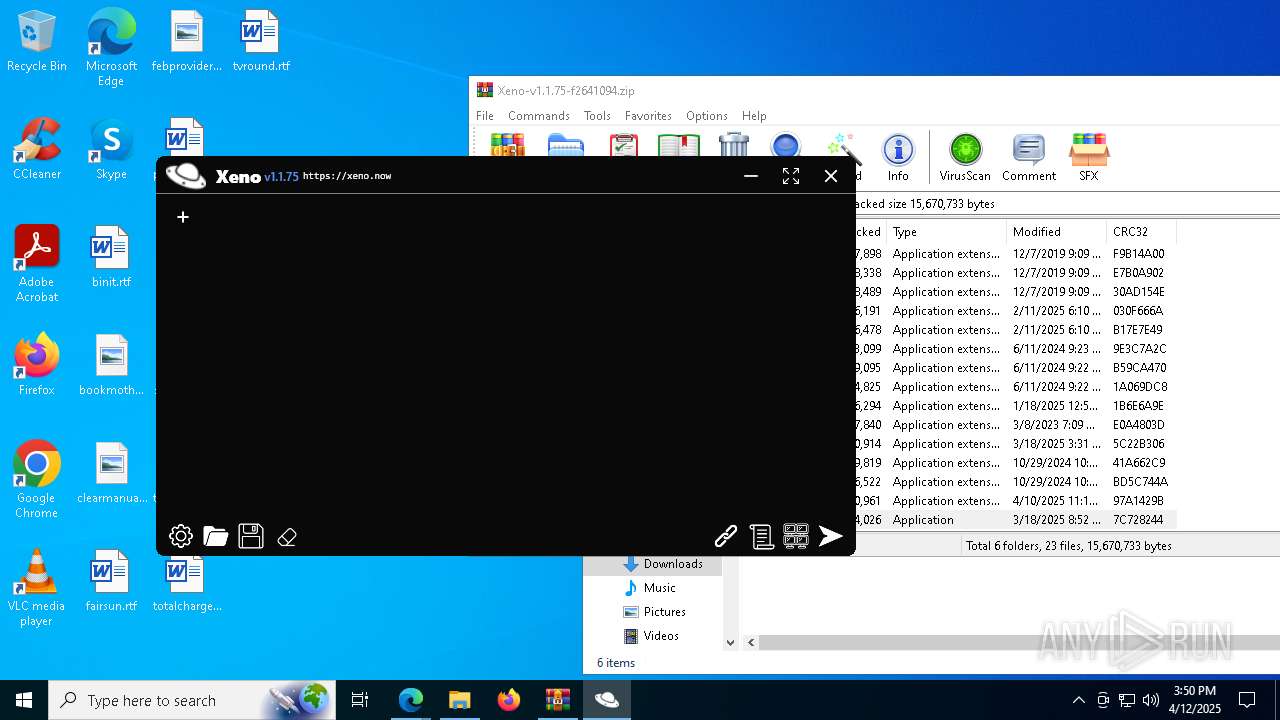Select CCleaner desktop shortcut
The width and height of the screenshot is (1280, 720).
[37, 149]
